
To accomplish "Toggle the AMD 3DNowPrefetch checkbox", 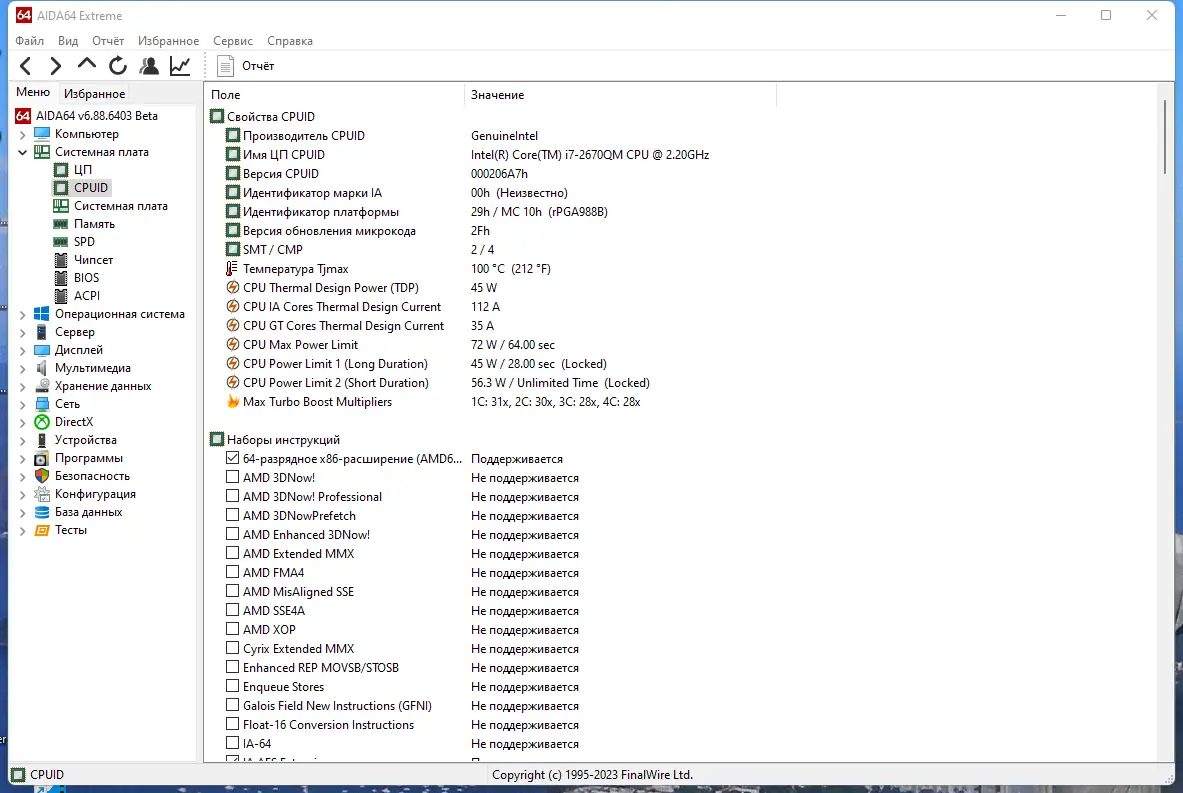I will (x=232, y=515).
